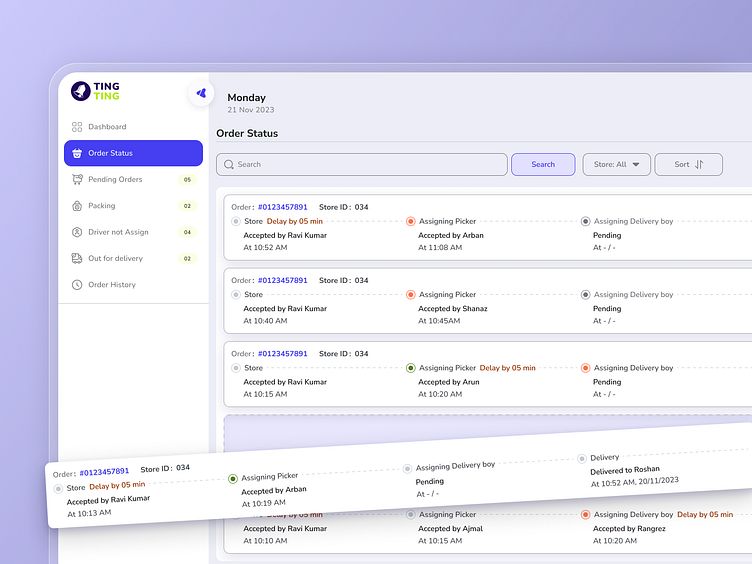Open the Sort options
Viewport: 752px width, 564px height.
tap(688, 165)
